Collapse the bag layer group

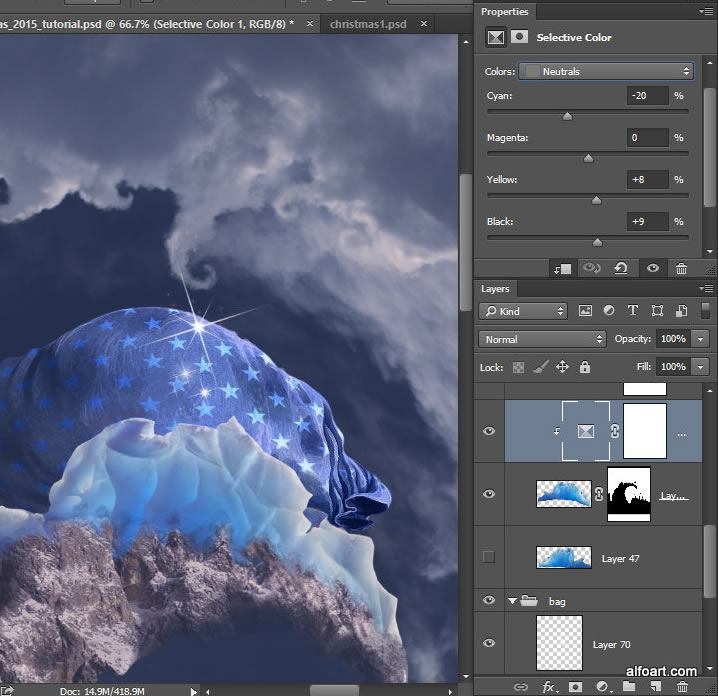click(x=514, y=601)
